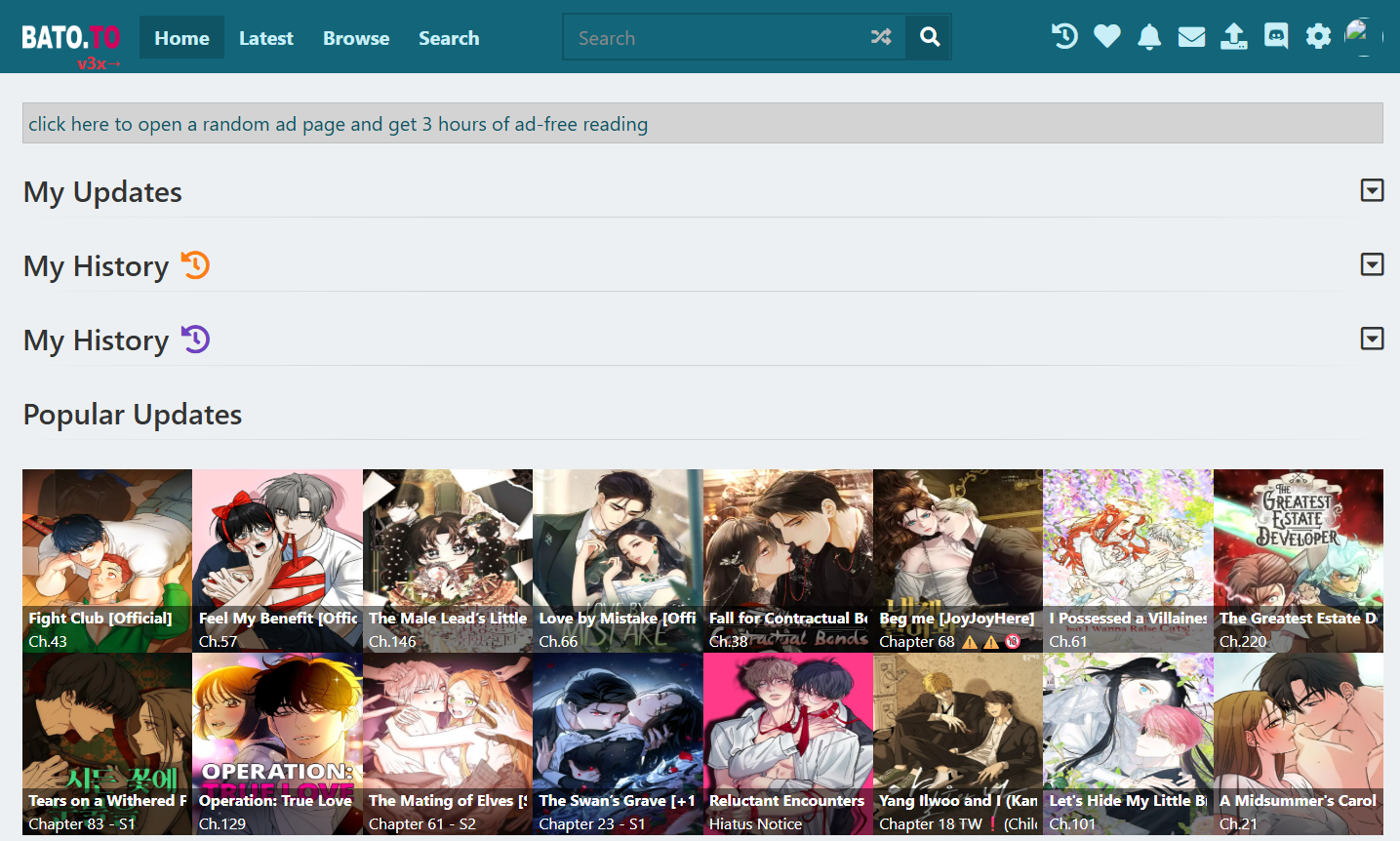
Task: Click the magnifying glass search button
Action: 929,37
